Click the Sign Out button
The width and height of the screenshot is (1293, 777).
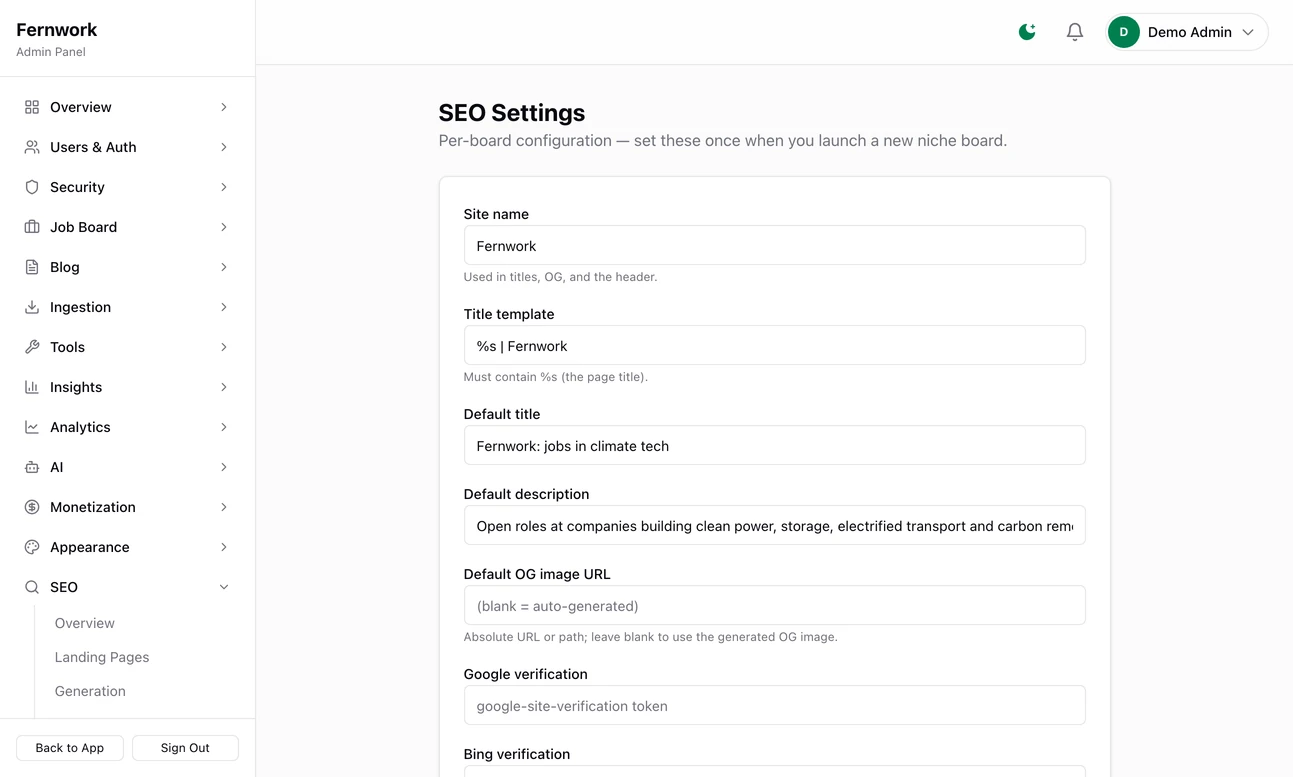185,748
